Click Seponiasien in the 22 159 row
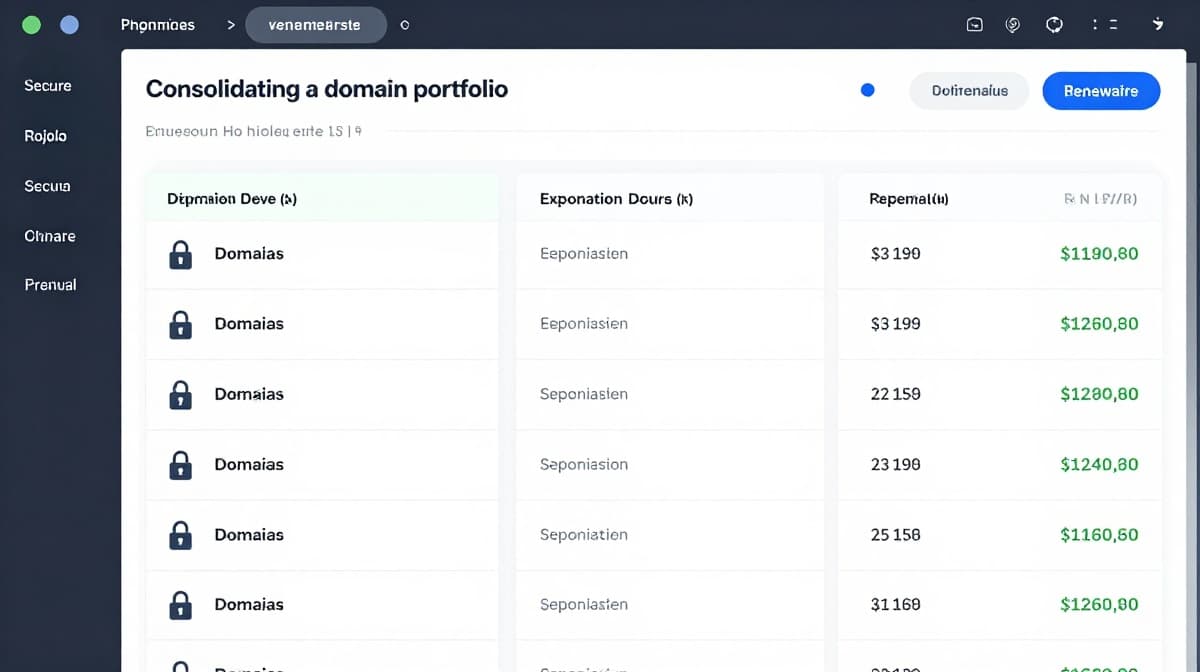The height and width of the screenshot is (672, 1200). (x=584, y=394)
